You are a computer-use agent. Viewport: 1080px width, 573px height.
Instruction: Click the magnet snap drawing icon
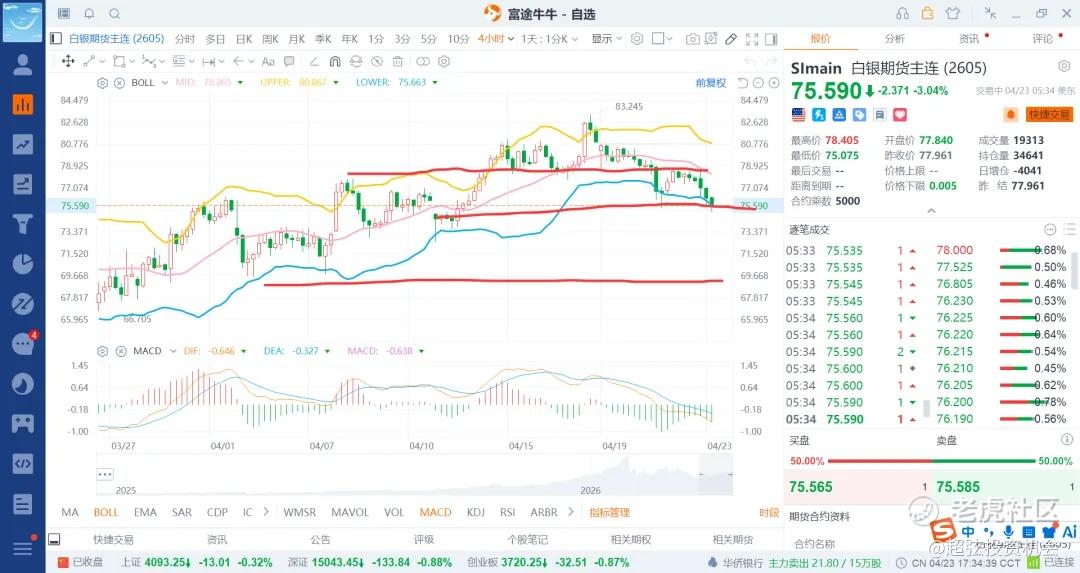[x=334, y=60]
